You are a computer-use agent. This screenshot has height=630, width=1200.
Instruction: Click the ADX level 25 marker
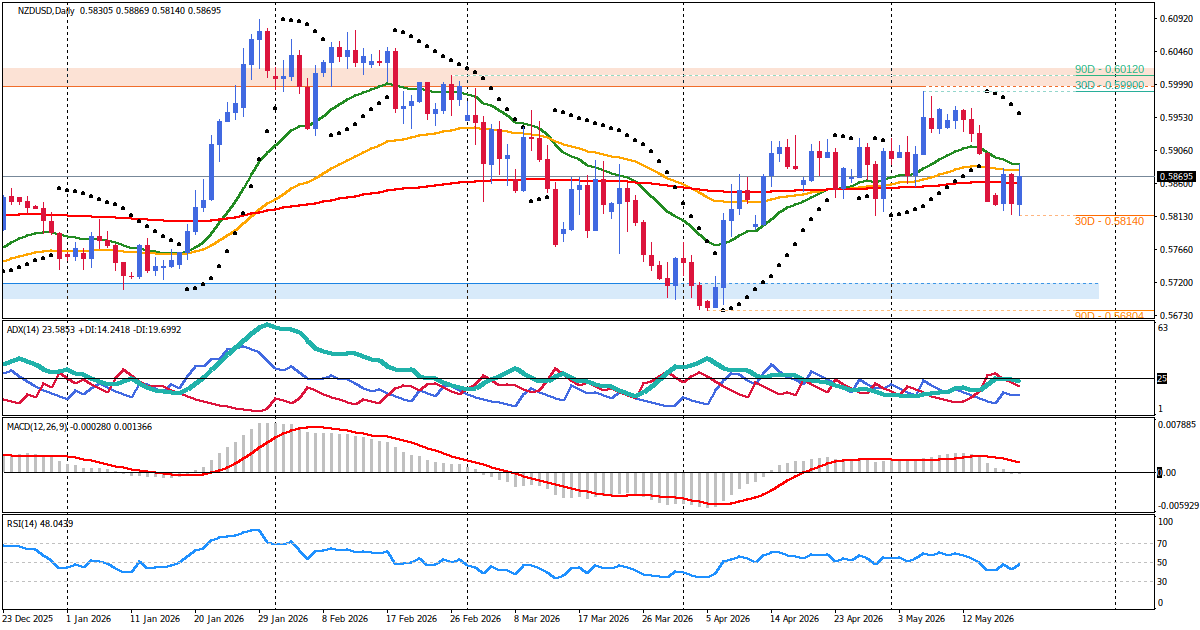(1162, 378)
